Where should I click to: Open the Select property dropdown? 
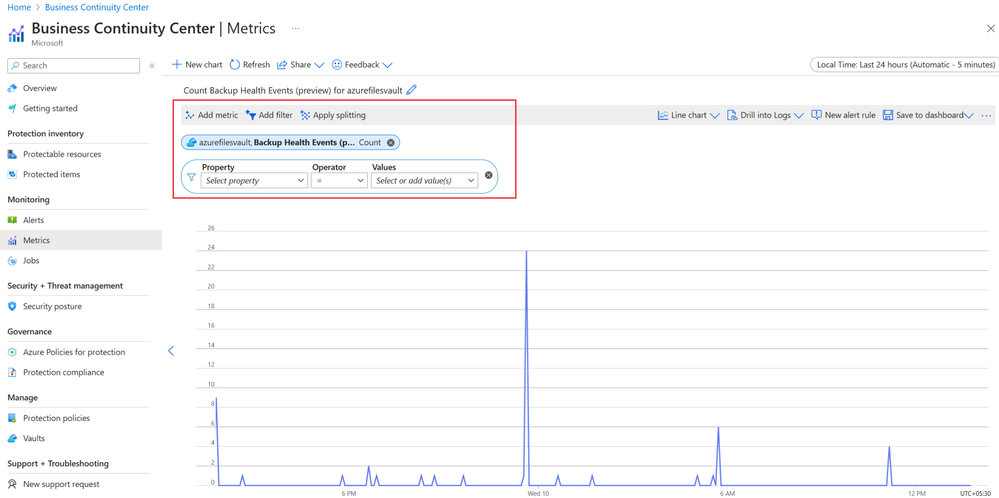click(x=254, y=181)
